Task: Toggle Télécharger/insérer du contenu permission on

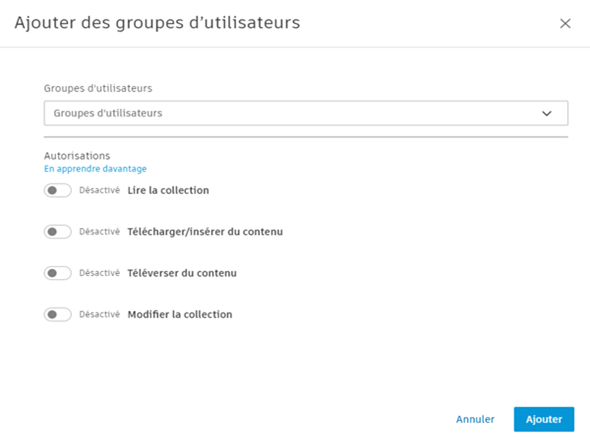Action: [58, 232]
